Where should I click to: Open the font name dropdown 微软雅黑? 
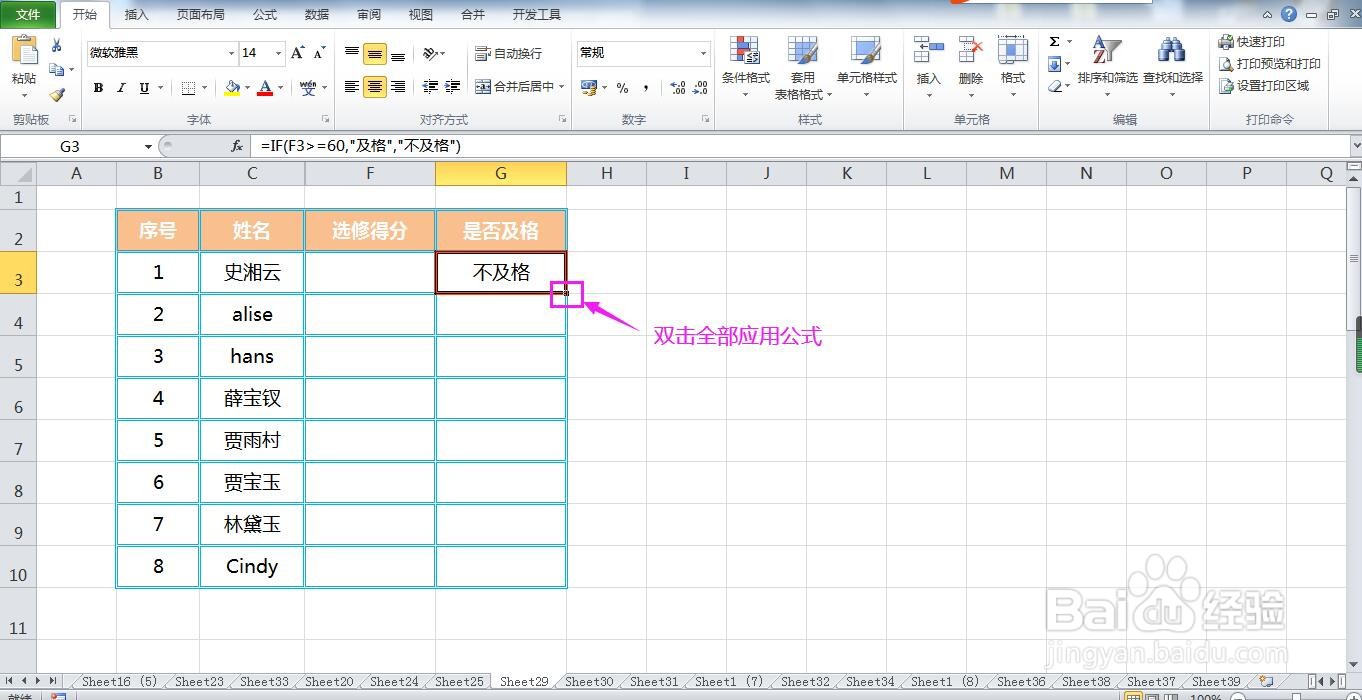(231, 53)
